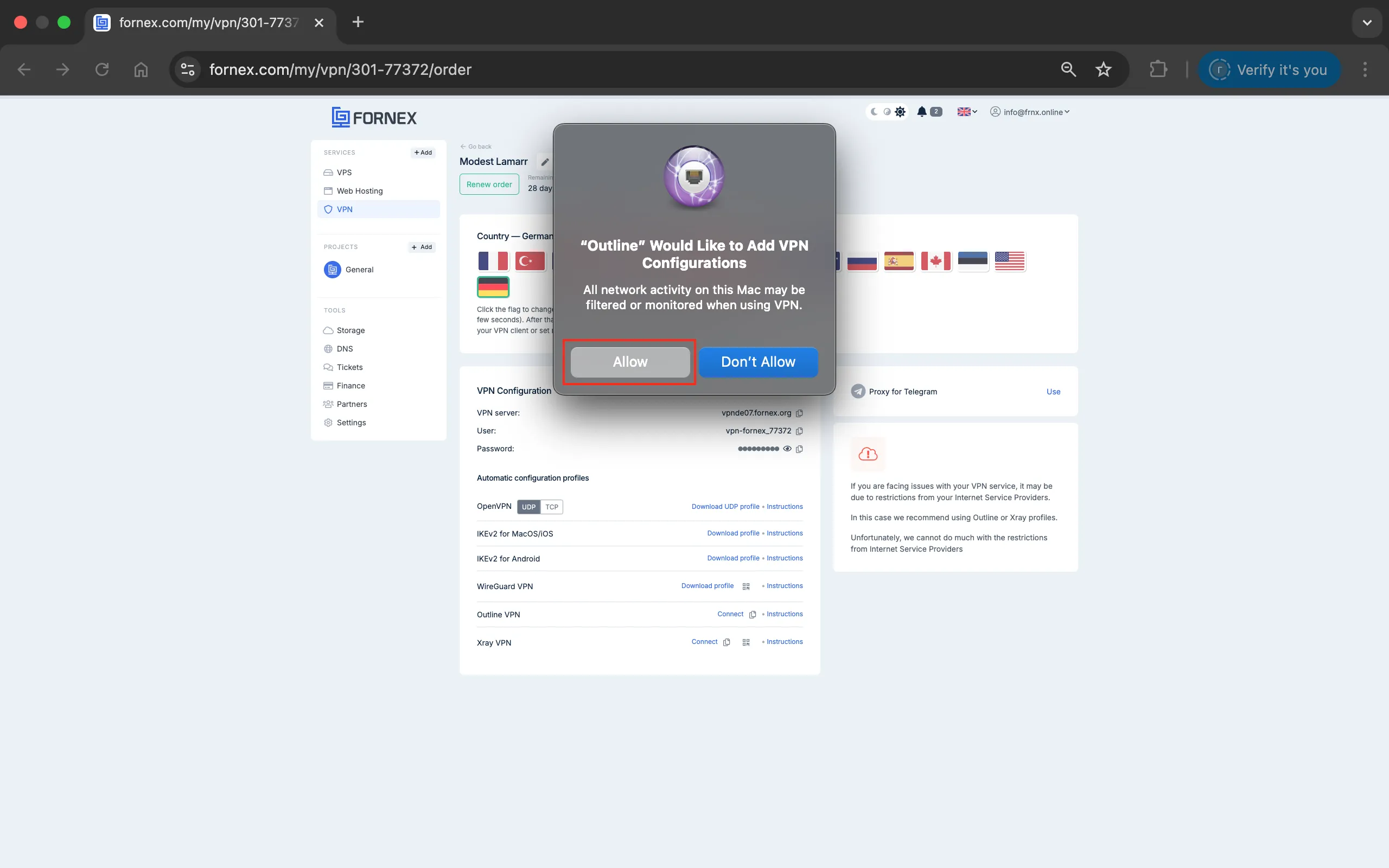The width and height of the screenshot is (1389, 868).
Task: Open Xray VPN instructions
Action: click(785, 641)
